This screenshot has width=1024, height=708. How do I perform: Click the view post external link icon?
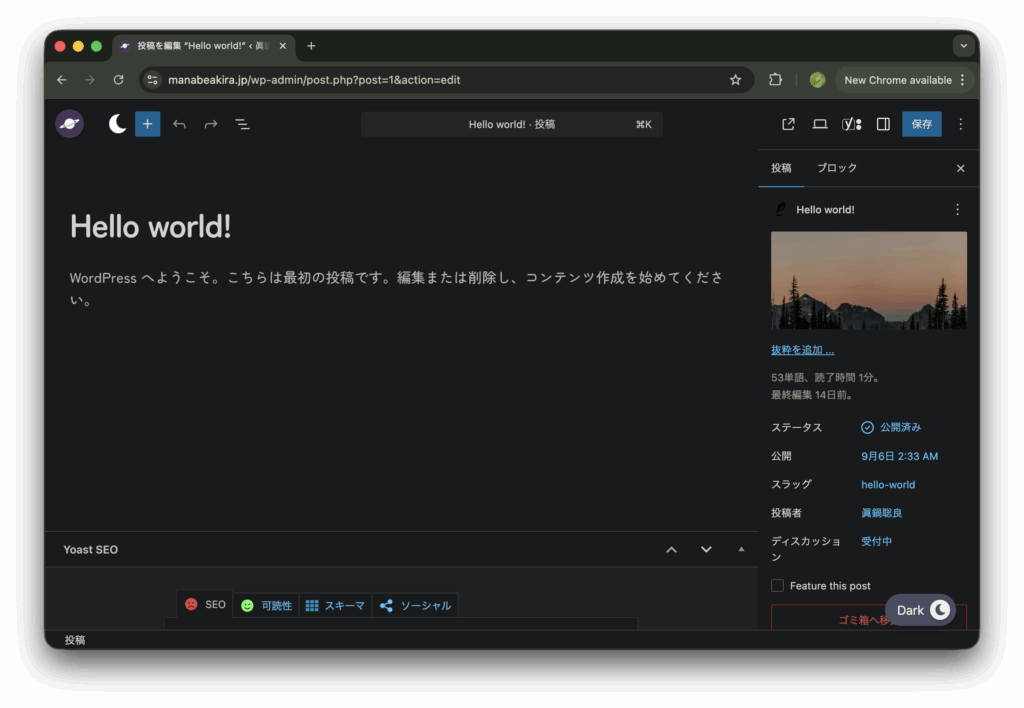click(788, 124)
